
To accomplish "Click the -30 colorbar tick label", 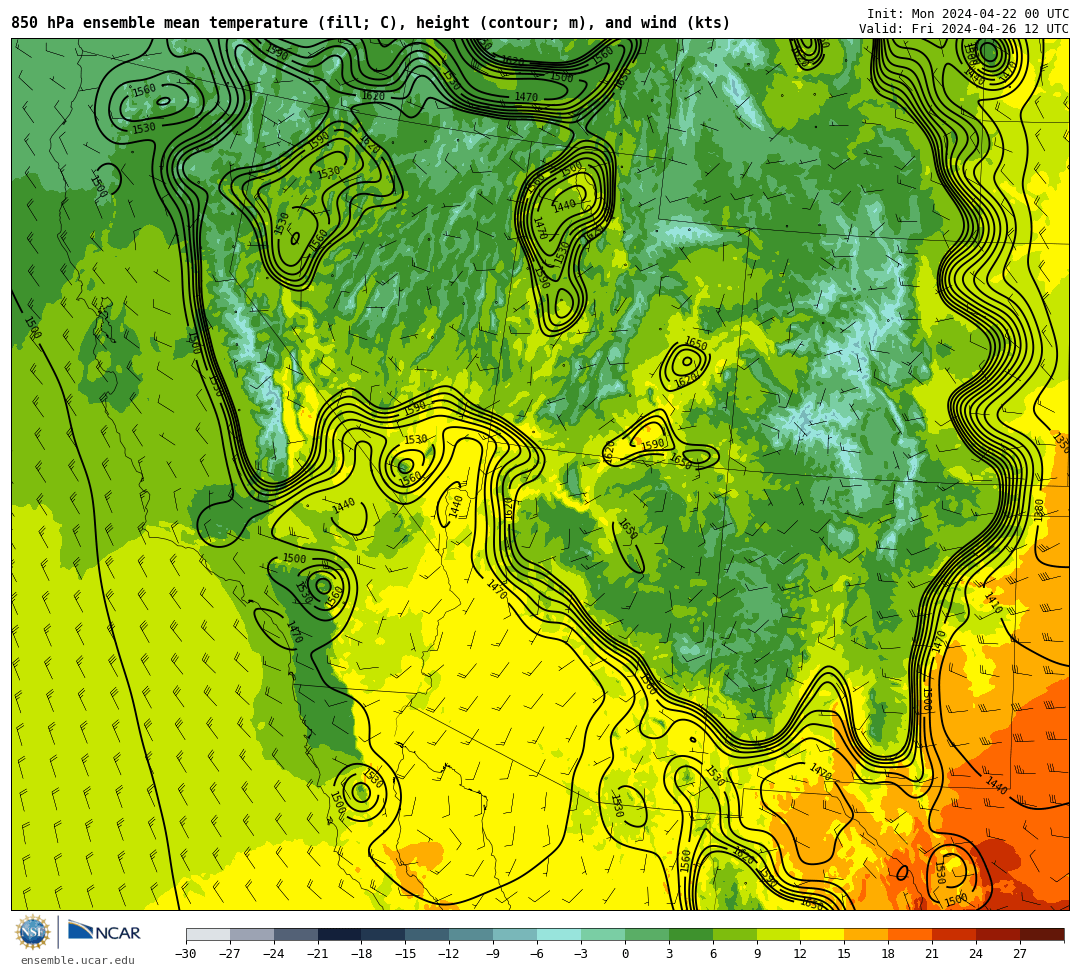I will 186,954.
